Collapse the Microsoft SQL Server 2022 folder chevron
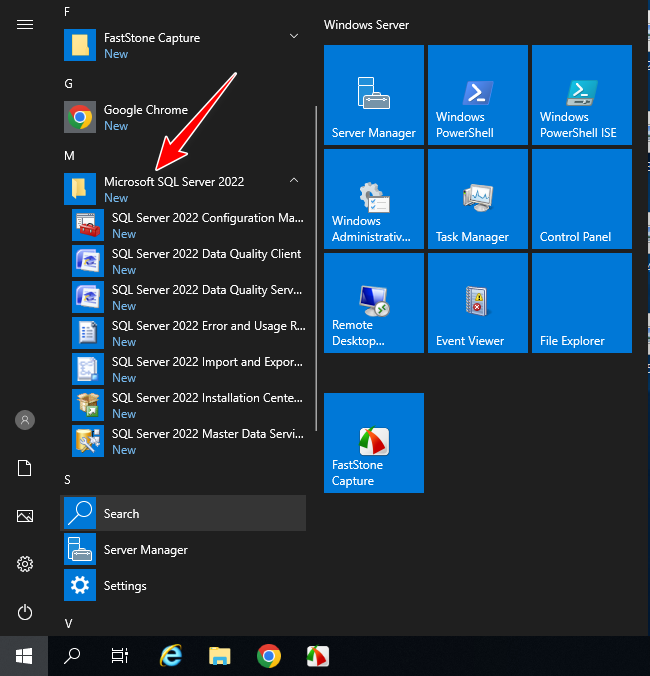The height and width of the screenshot is (676, 650). pos(294,180)
